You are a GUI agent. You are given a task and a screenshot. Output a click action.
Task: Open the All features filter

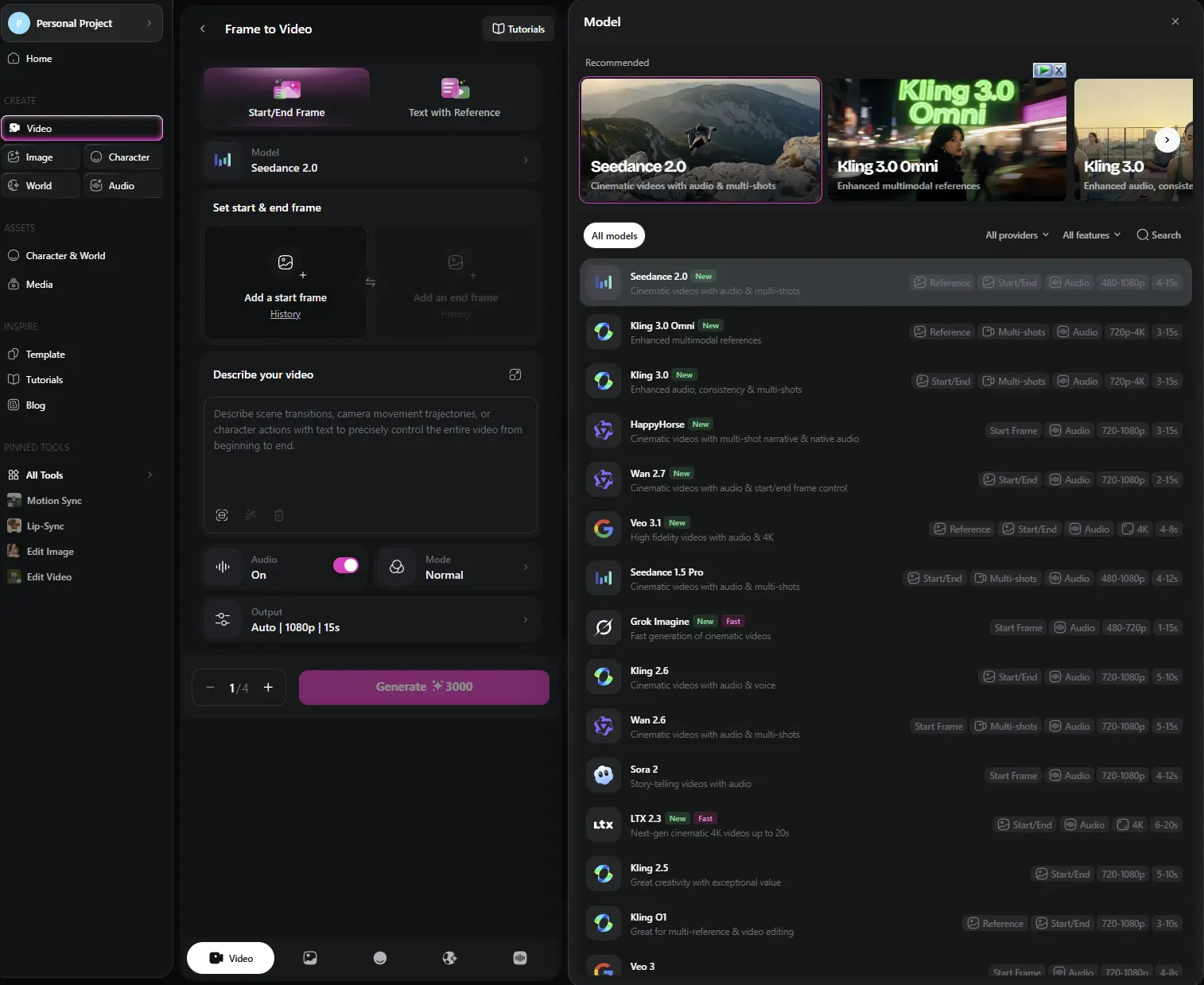coord(1092,235)
